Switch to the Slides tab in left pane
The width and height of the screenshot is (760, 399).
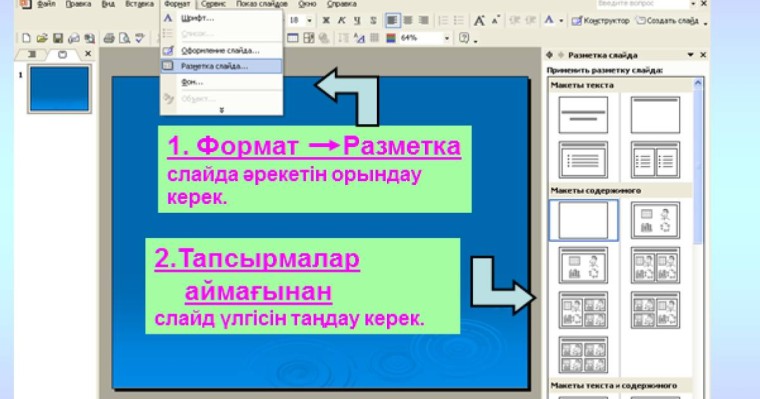click(x=63, y=54)
